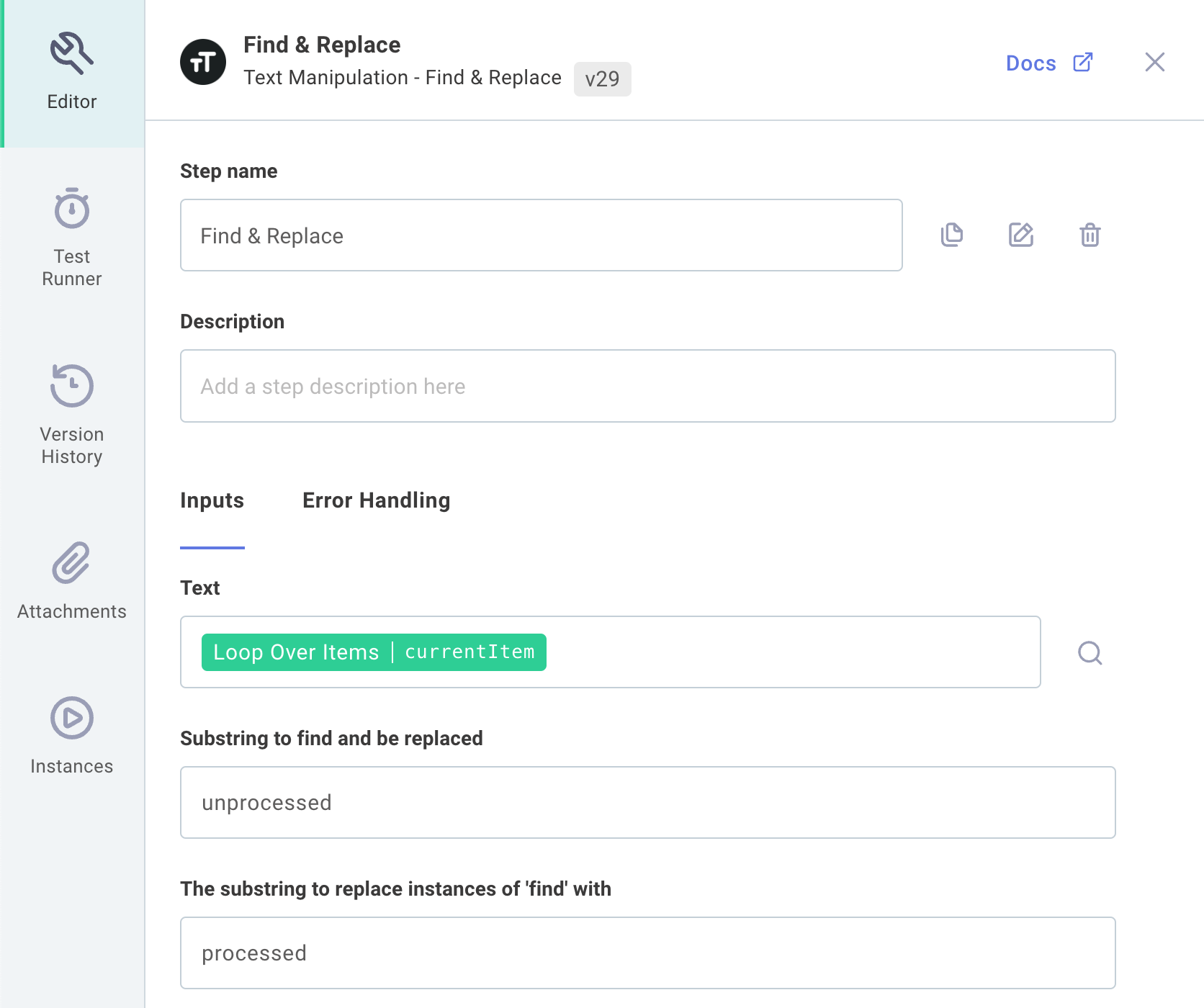Click the v29 version badge
The height and width of the screenshot is (1008, 1204).
coord(602,79)
